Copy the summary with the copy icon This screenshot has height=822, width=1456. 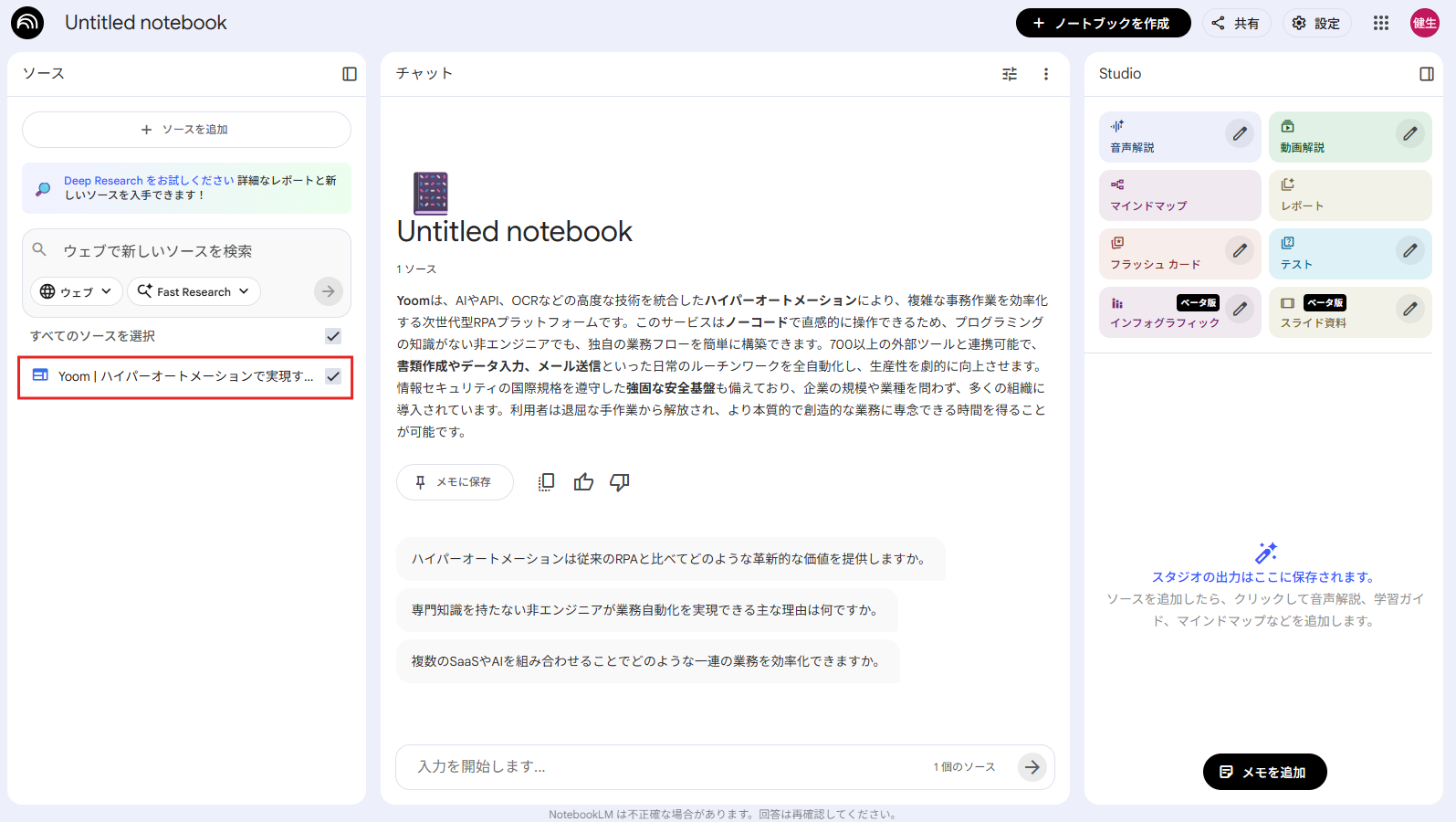pos(546,482)
